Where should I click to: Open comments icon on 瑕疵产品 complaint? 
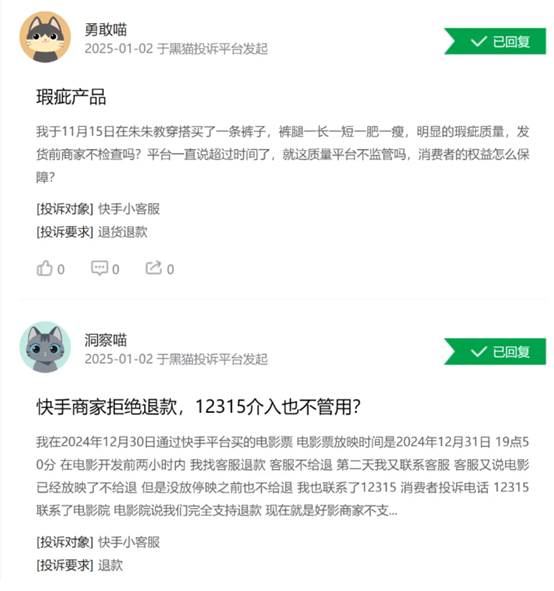[x=99, y=268]
